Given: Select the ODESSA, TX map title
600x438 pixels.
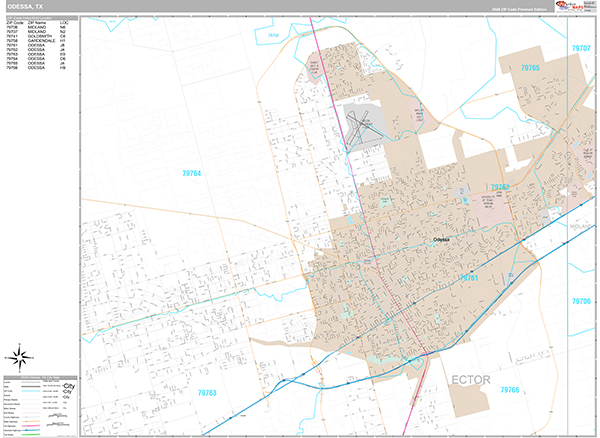Looking at the screenshot, I should point(25,6).
